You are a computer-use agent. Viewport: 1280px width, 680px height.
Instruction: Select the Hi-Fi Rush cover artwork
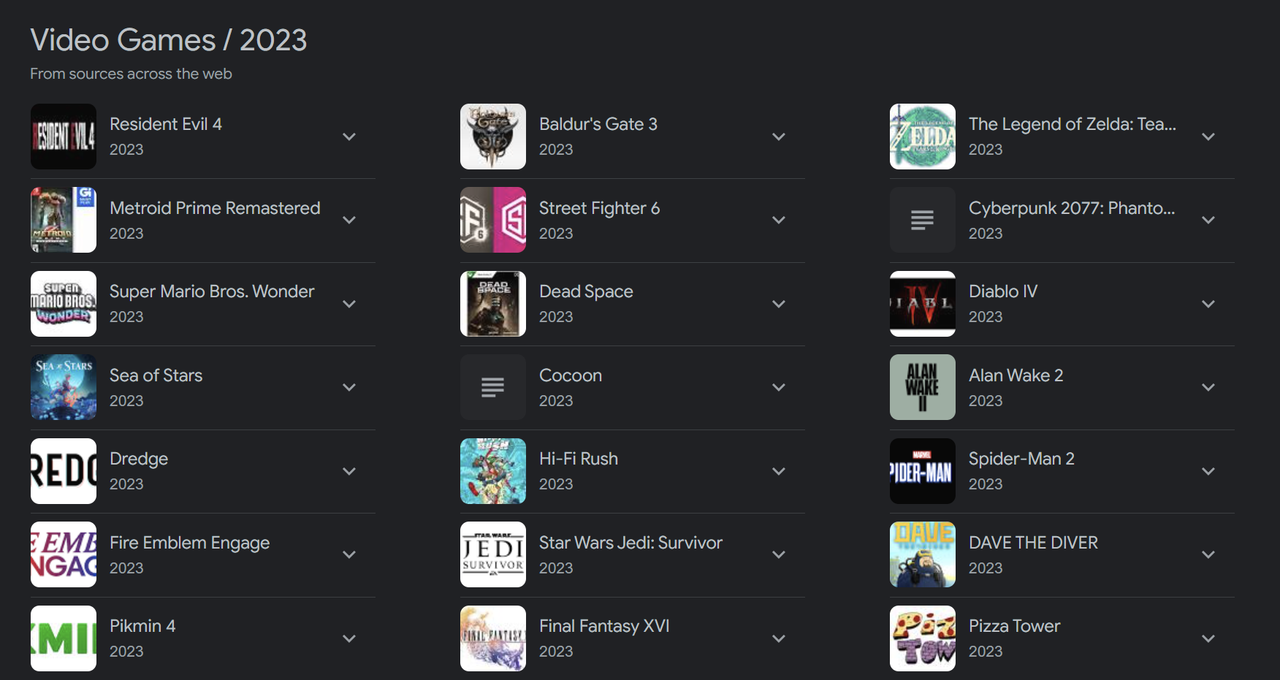click(493, 471)
